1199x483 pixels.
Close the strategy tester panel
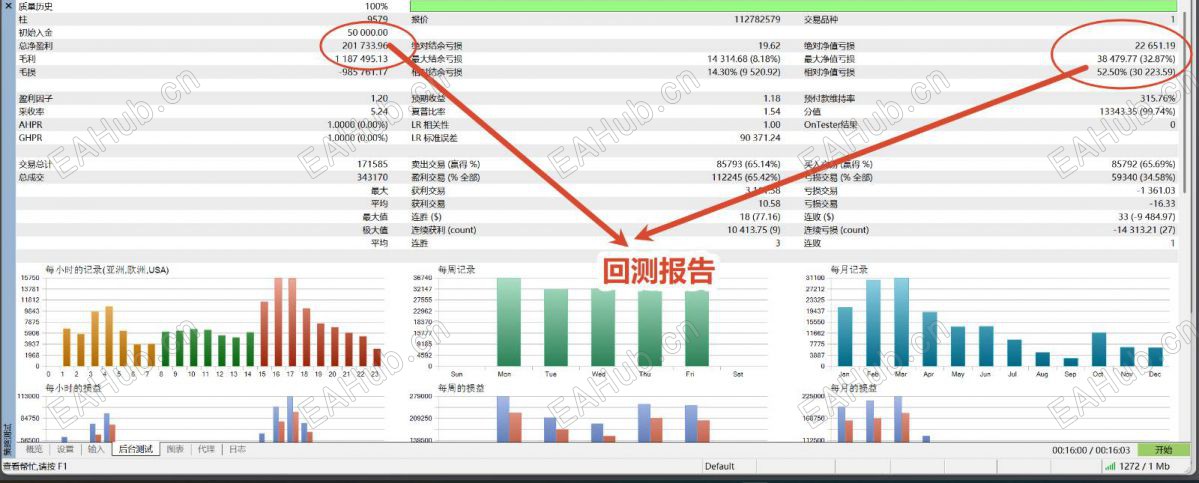[8, 5]
